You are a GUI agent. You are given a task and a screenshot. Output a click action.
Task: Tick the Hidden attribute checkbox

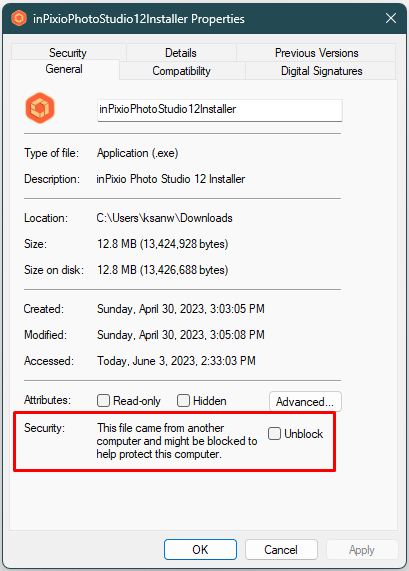pos(183,401)
